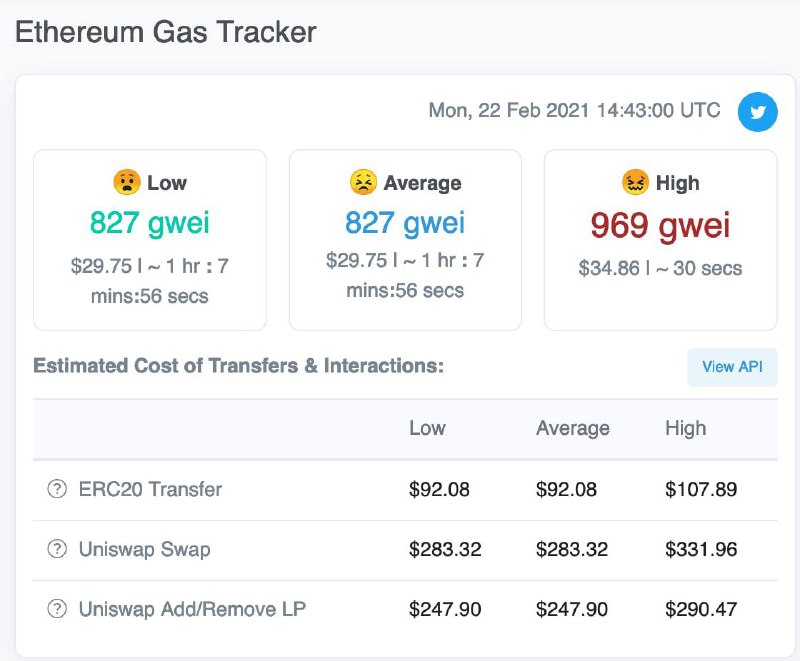Click the Average gas confounded emoji
Image resolution: width=800 pixels, height=661 pixels.
pos(363,182)
